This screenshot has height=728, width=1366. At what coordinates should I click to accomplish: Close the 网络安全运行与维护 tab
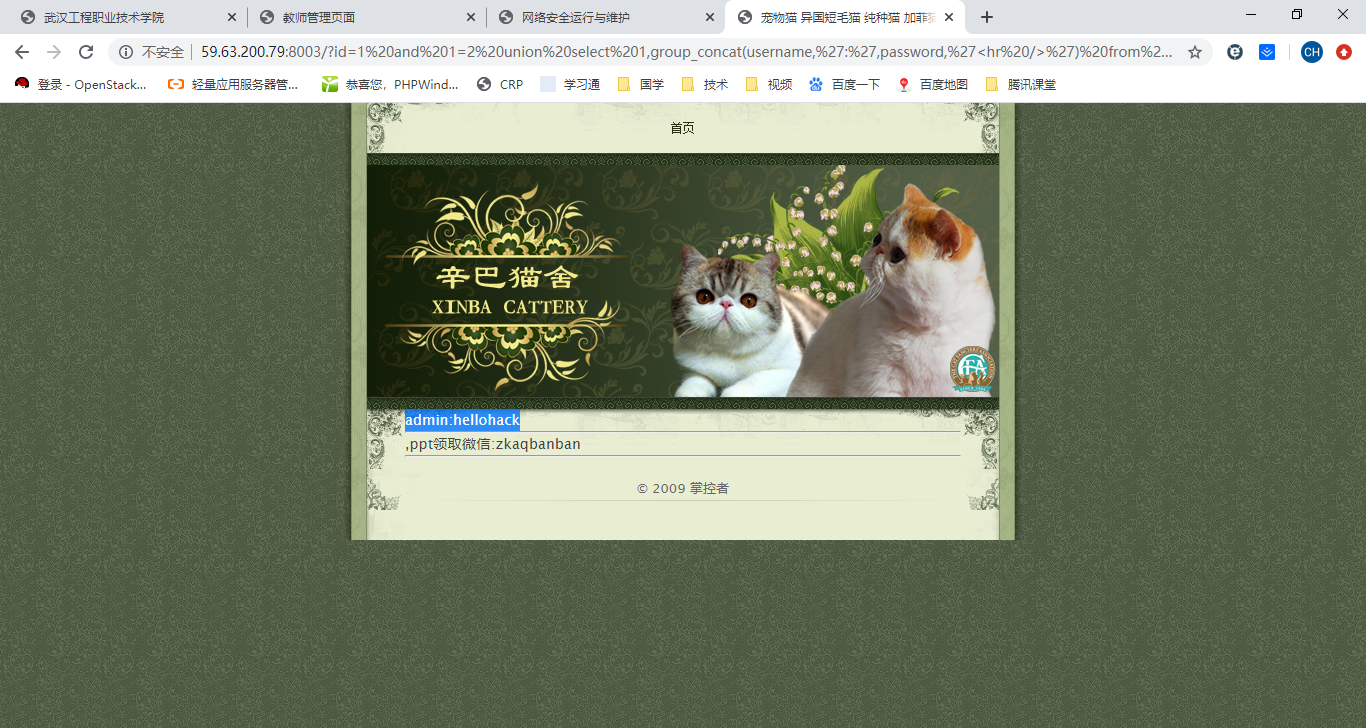click(710, 17)
